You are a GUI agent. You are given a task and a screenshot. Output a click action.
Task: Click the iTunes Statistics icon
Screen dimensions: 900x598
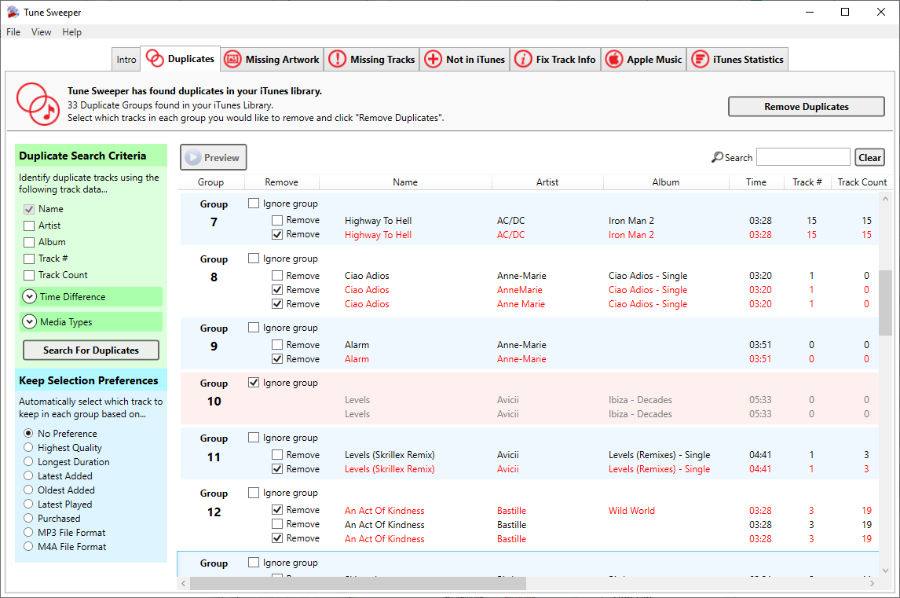[700, 59]
